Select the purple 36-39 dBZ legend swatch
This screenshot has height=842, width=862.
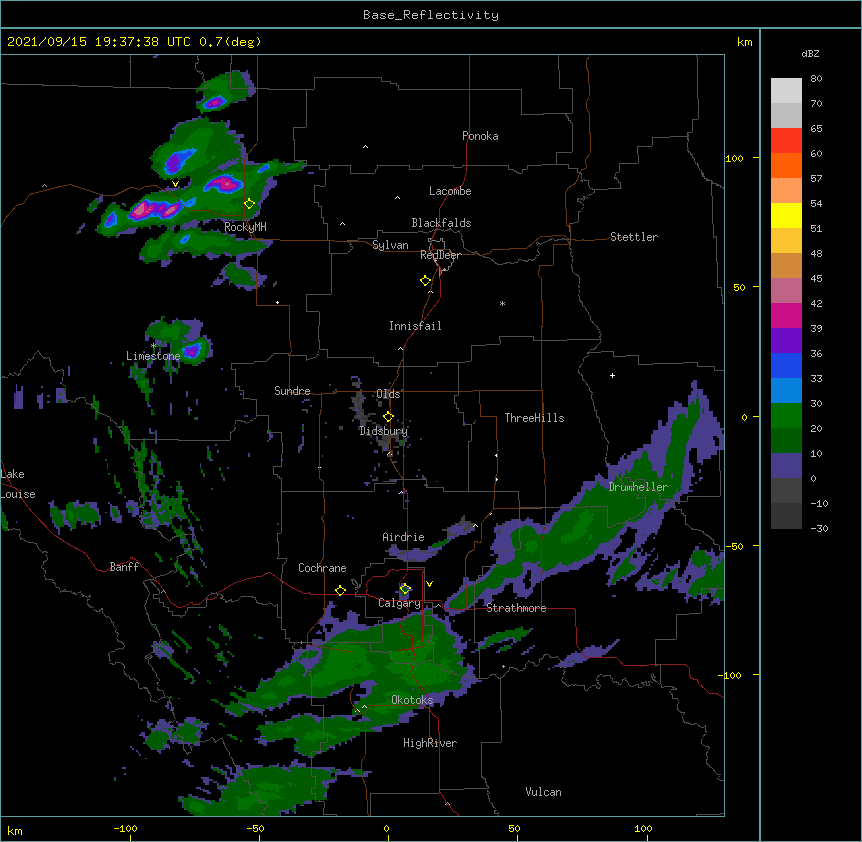click(x=786, y=340)
